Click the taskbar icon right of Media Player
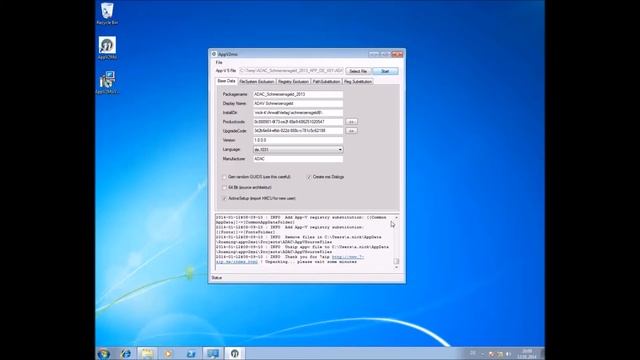Screen dimensions: 640x360 click(191, 353)
